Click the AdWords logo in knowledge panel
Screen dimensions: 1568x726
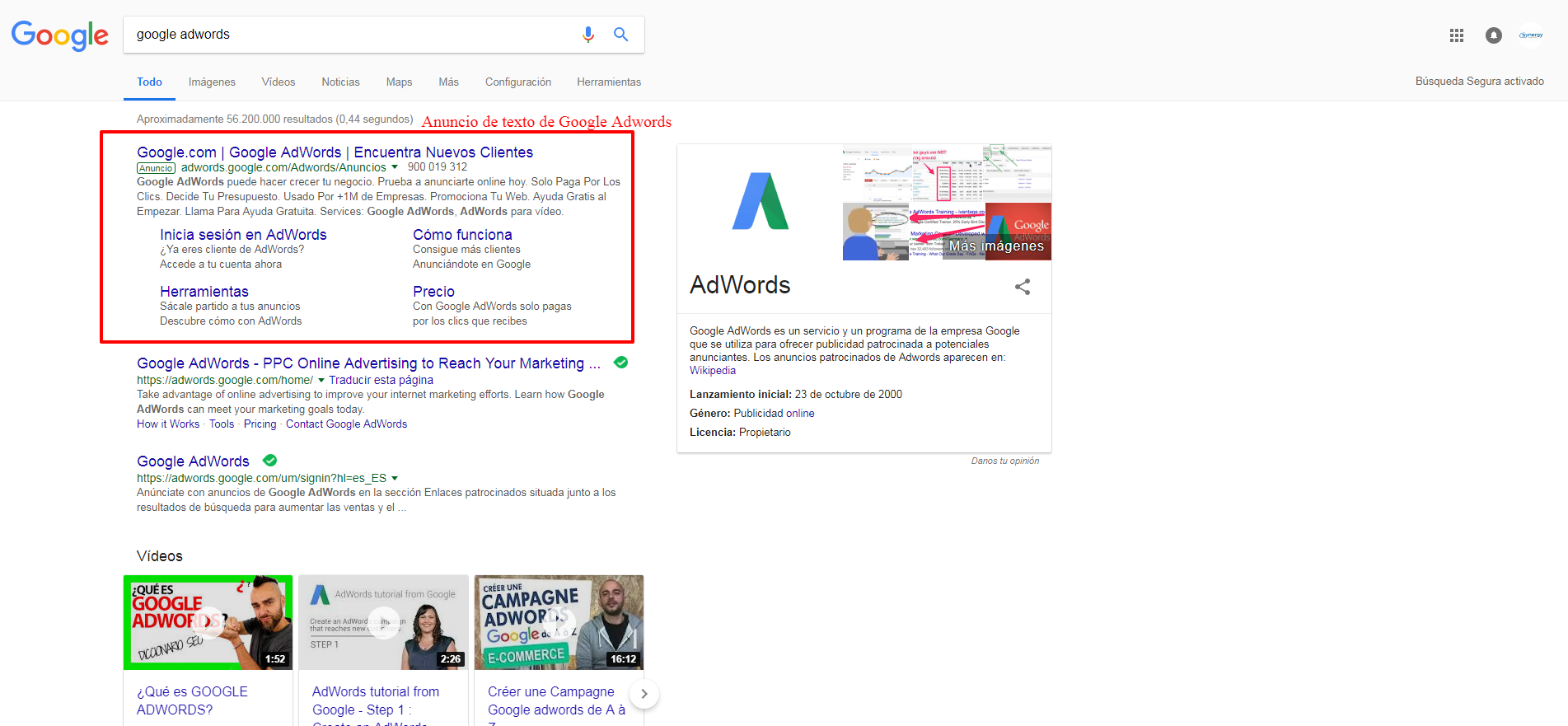click(760, 202)
